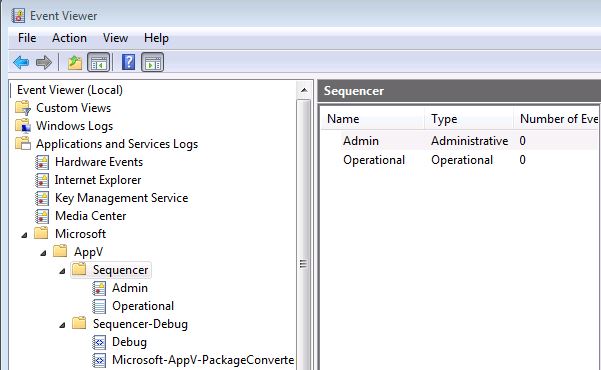Open the Help toolbar icon
The width and height of the screenshot is (601, 370).
point(128,62)
